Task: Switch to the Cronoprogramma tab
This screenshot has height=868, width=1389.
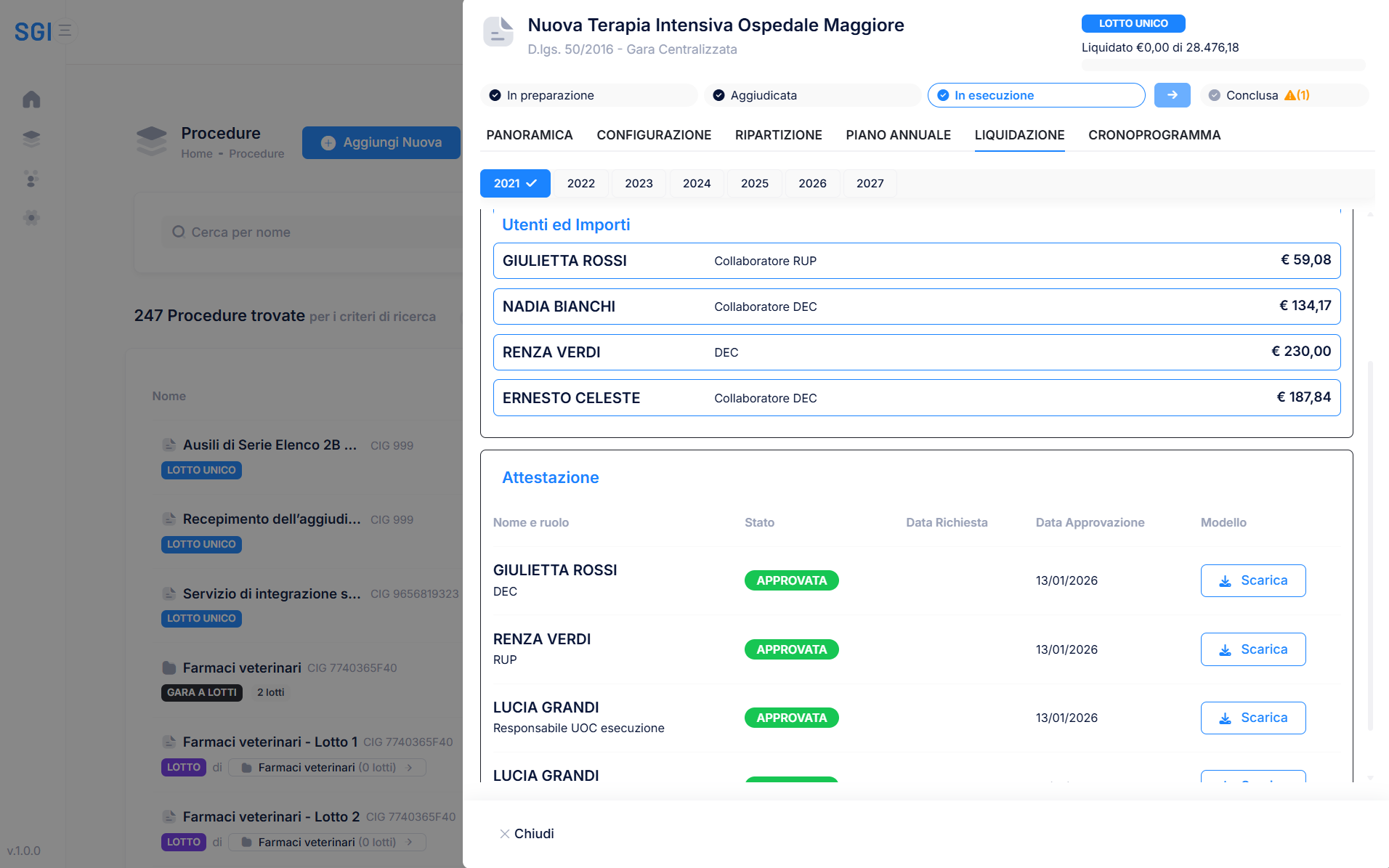Action: pos(1154,135)
